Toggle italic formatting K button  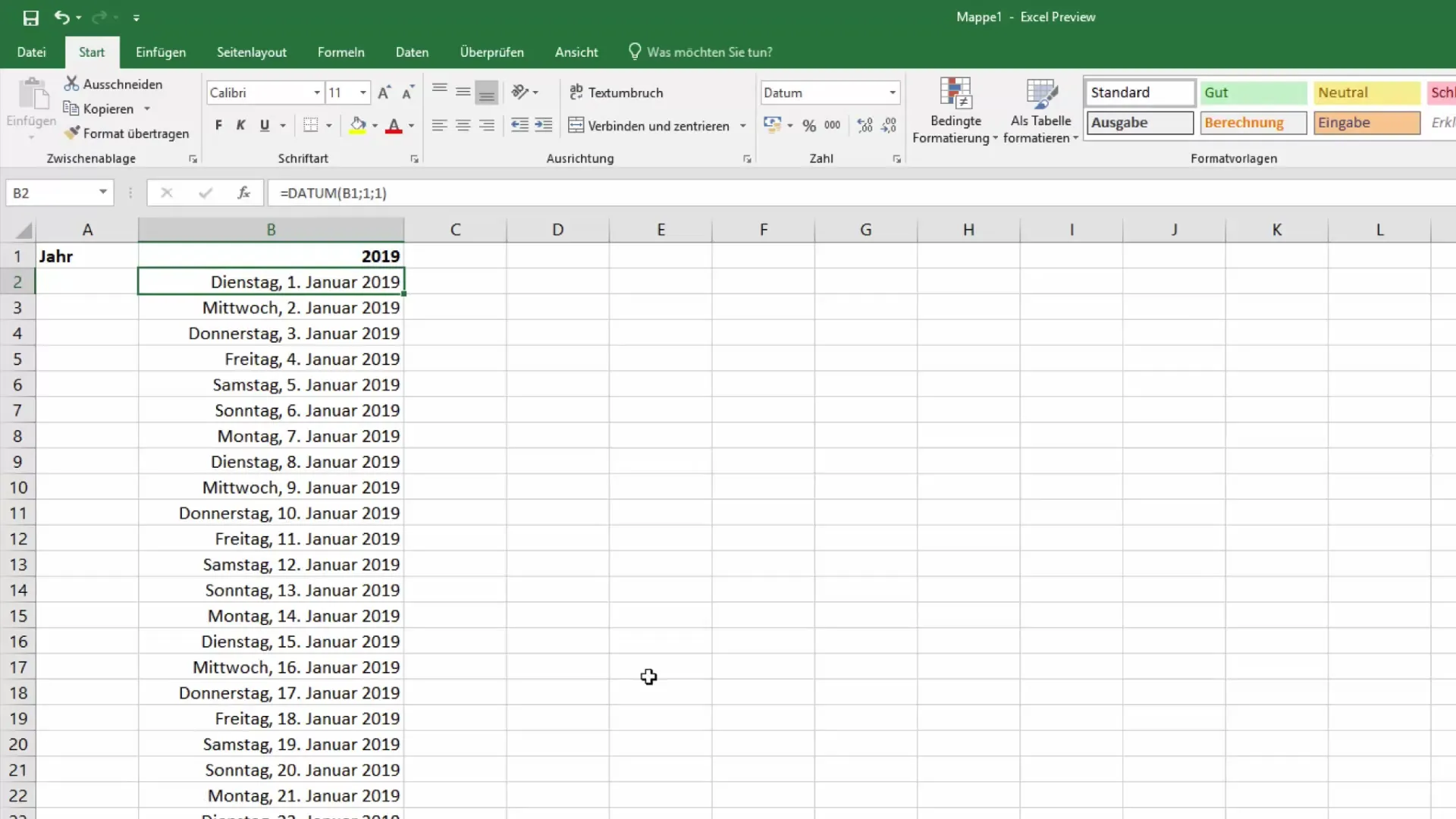click(240, 126)
